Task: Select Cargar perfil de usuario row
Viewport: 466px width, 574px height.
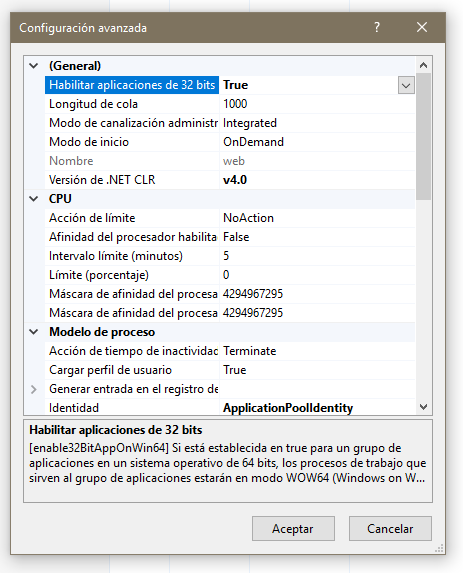Action: point(230,370)
